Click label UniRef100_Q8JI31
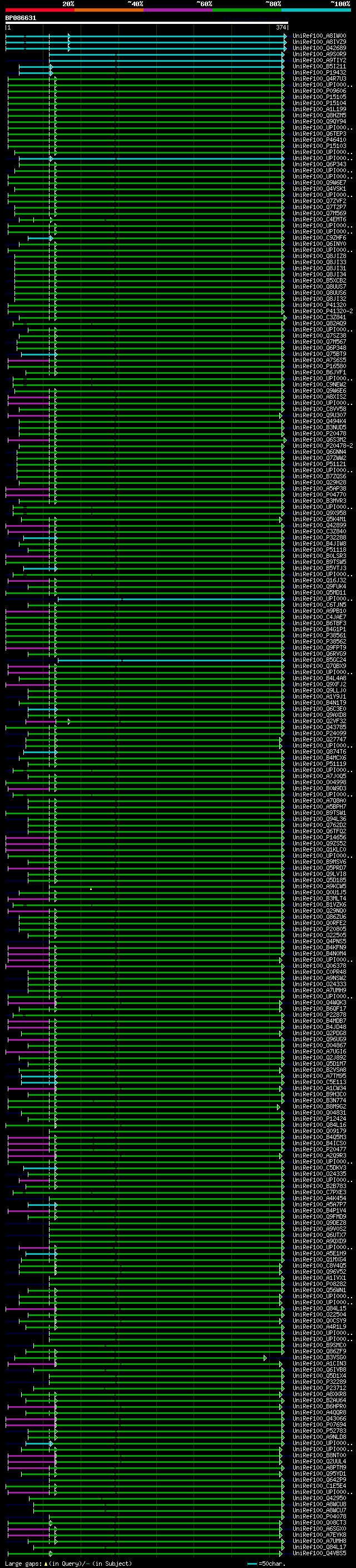Image resolution: width=356 pixels, height=1568 pixels. (319, 269)
